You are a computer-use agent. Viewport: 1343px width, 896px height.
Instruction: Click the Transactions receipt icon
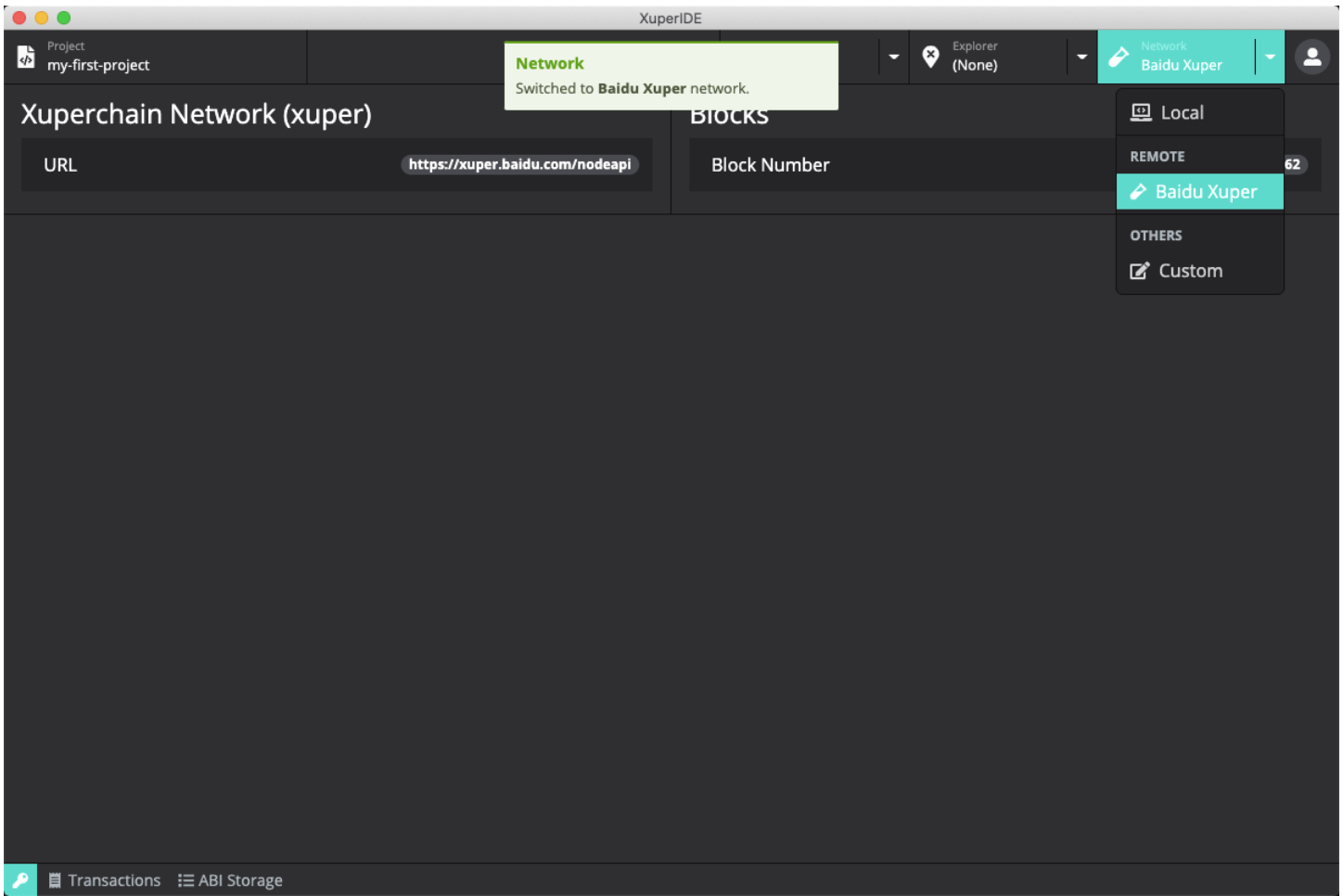pyautogui.click(x=55, y=880)
